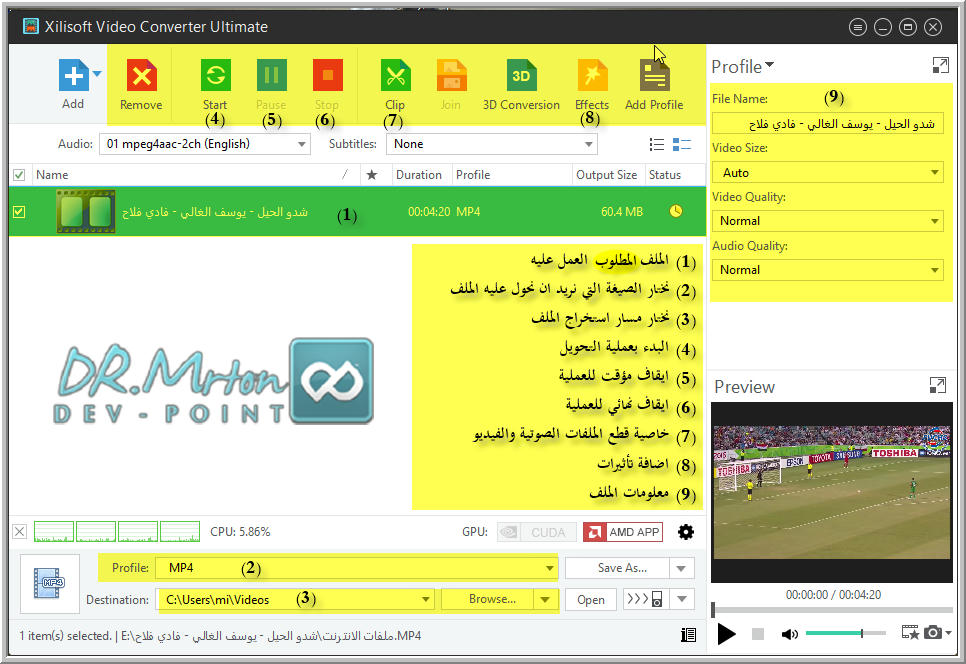This screenshot has height=664, width=966.
Task: Expand the Preview panel to full view
Action: point(937,386)
